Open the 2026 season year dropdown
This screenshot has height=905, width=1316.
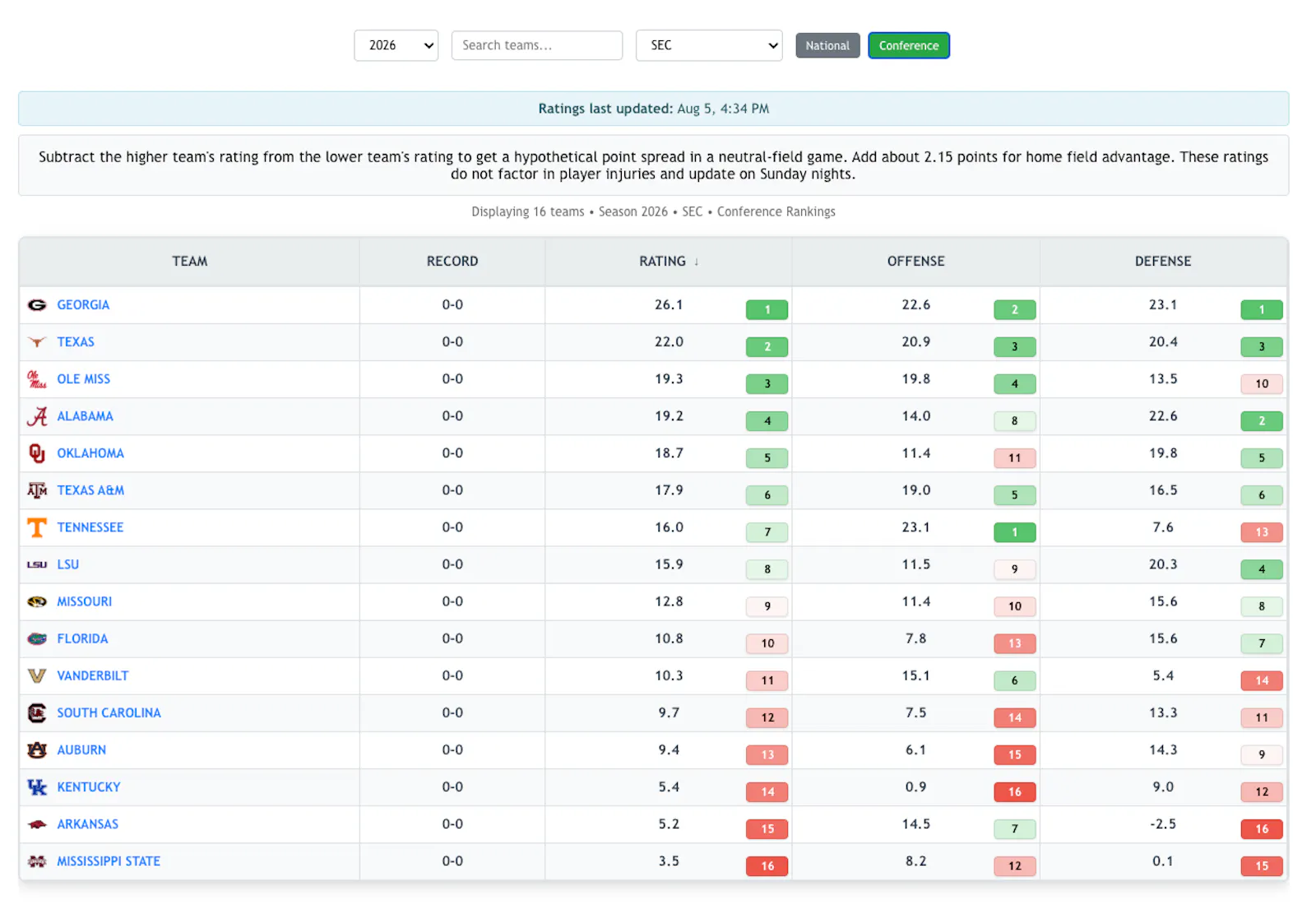[396, 45]
